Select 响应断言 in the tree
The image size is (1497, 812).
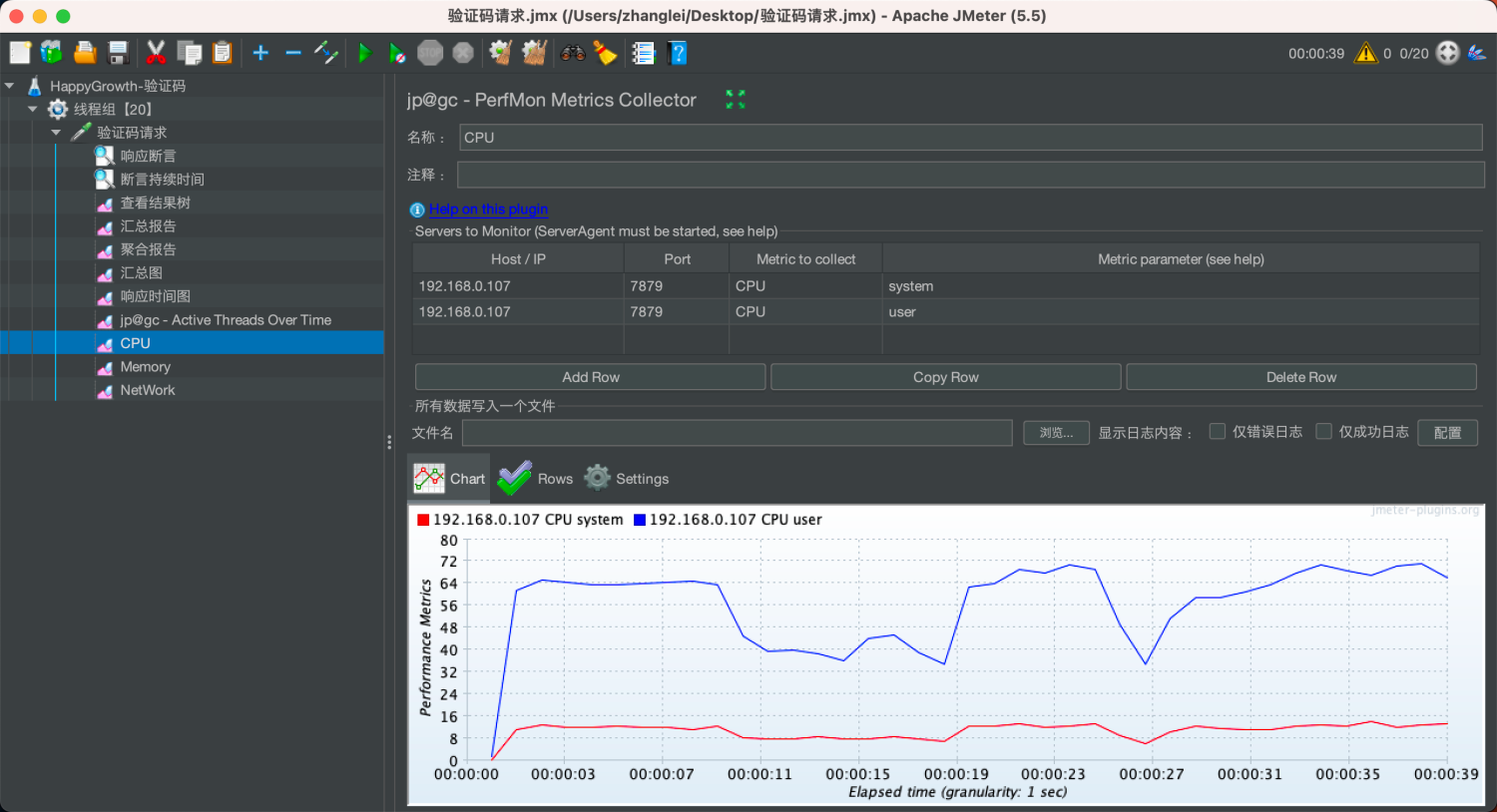point(148,156)
